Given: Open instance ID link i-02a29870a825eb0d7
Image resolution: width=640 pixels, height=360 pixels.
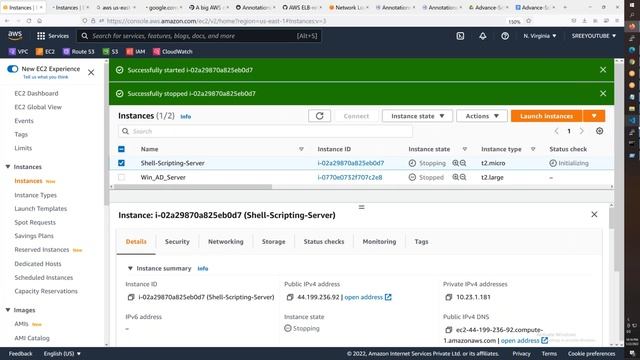Looking at the screenshot, I should 351,163.
